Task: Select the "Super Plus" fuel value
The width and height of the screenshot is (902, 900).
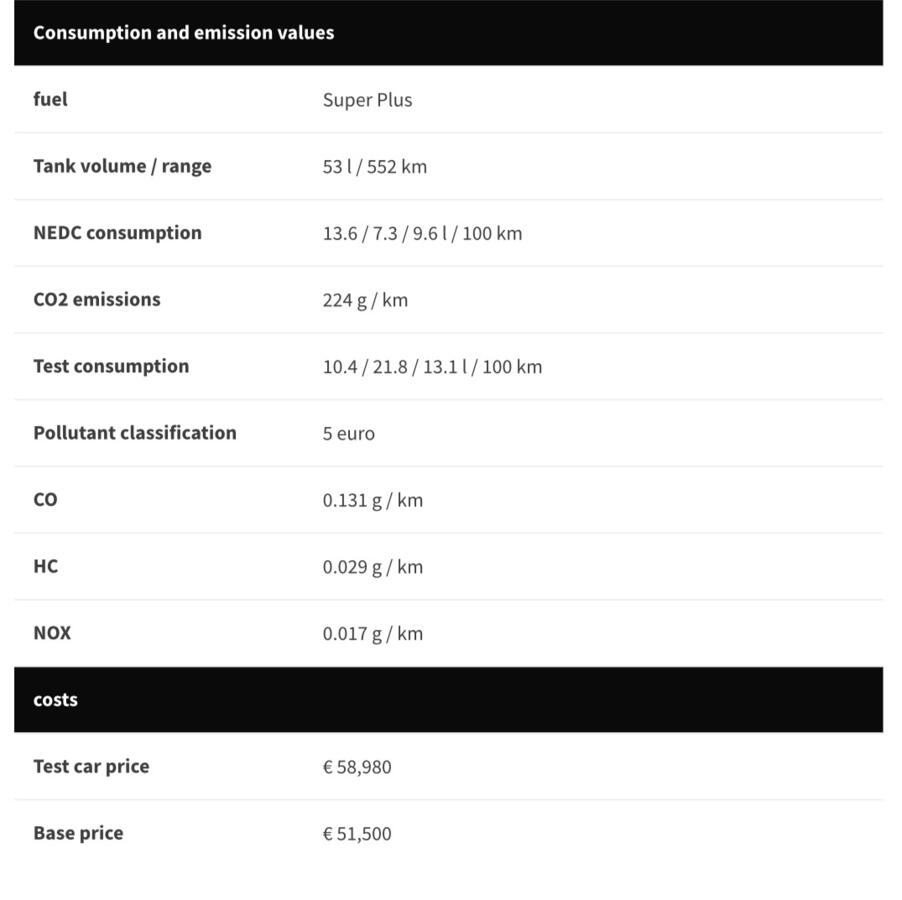Action: point(367,100)
